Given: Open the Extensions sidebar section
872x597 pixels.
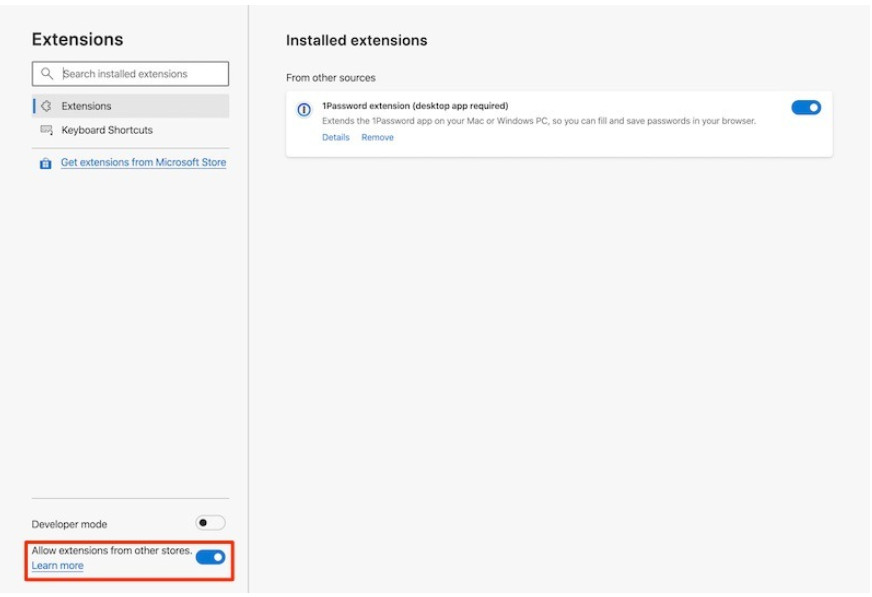Looking at the screenshot, I should [x=130, y=106].
